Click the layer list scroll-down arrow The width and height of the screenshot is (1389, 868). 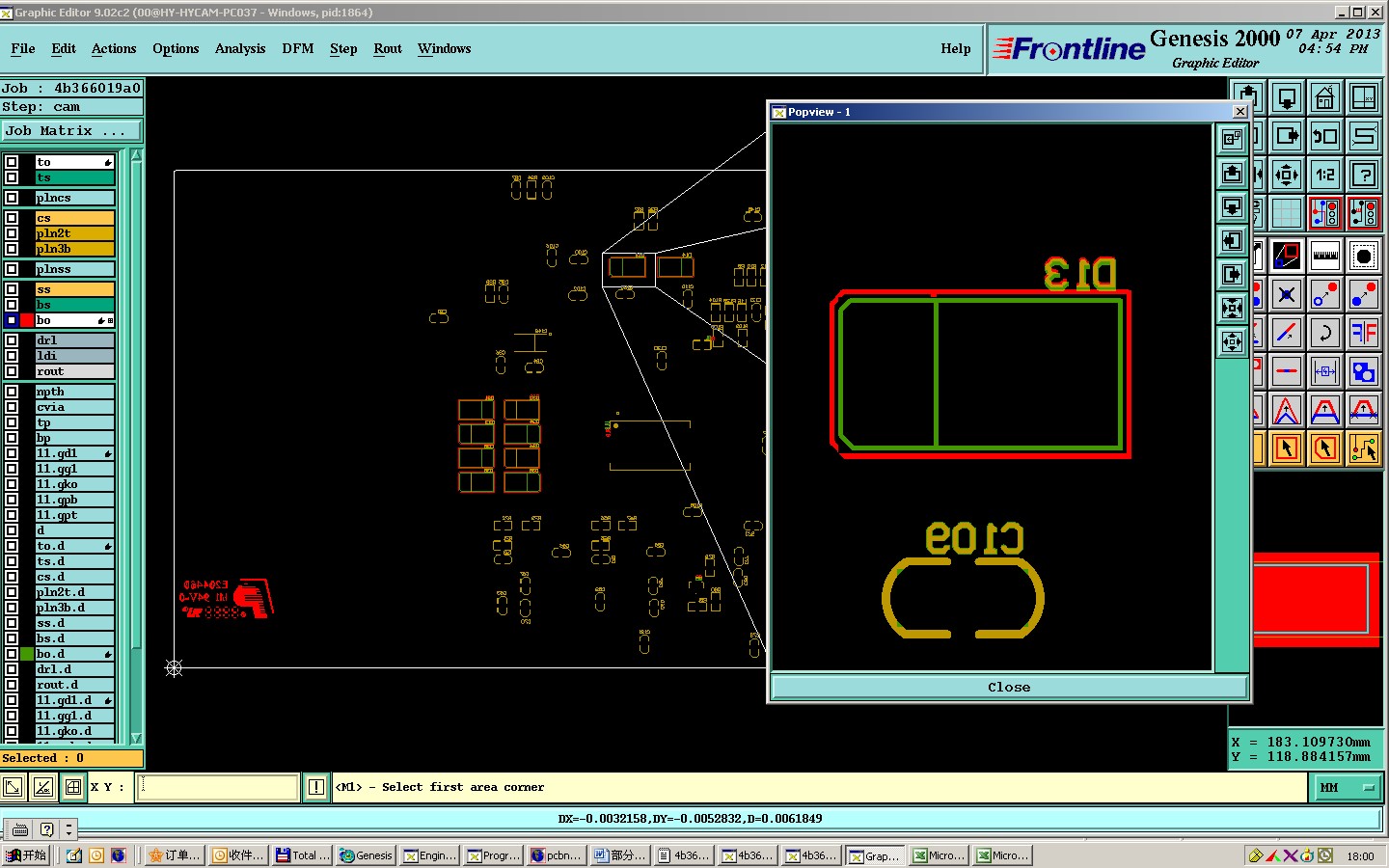pyautogui.click(x=136, y=738)
